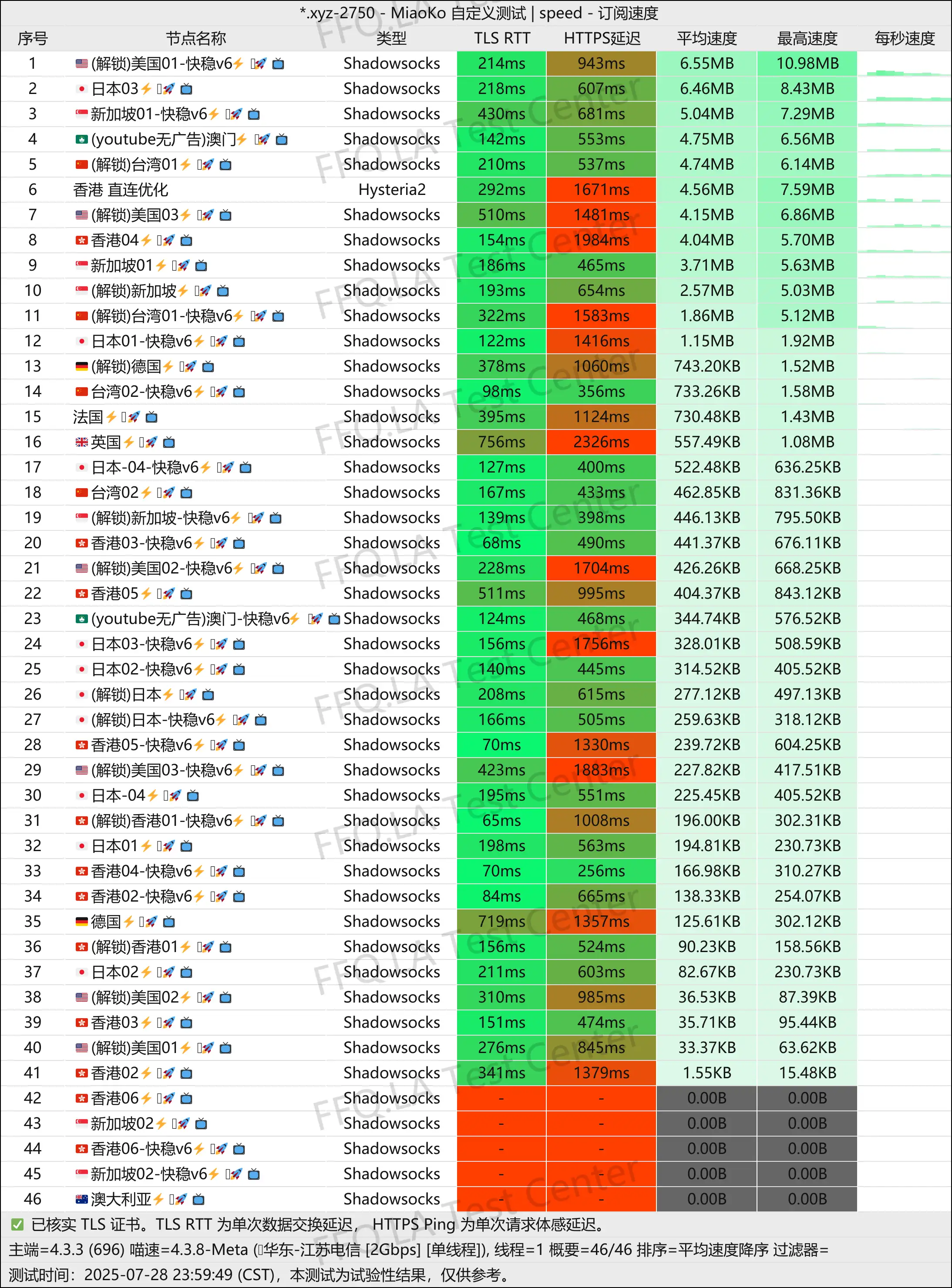Click the lightning icon in the 法国 row
This screenshot has width=952, height=1288.
[x=111, y=417]
